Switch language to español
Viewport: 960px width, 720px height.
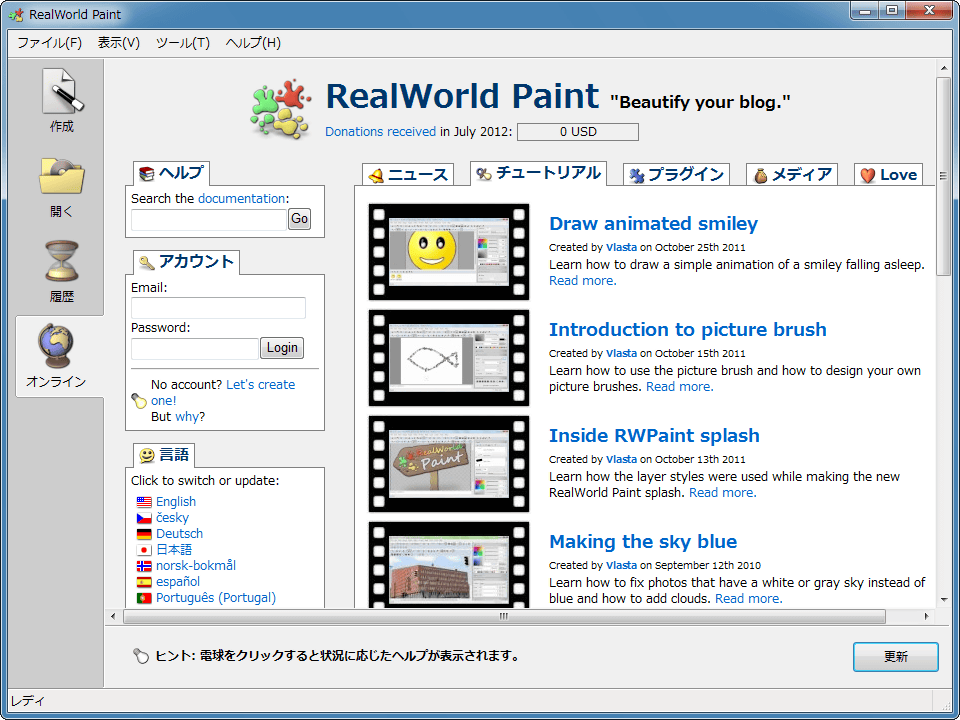point(178,582)
